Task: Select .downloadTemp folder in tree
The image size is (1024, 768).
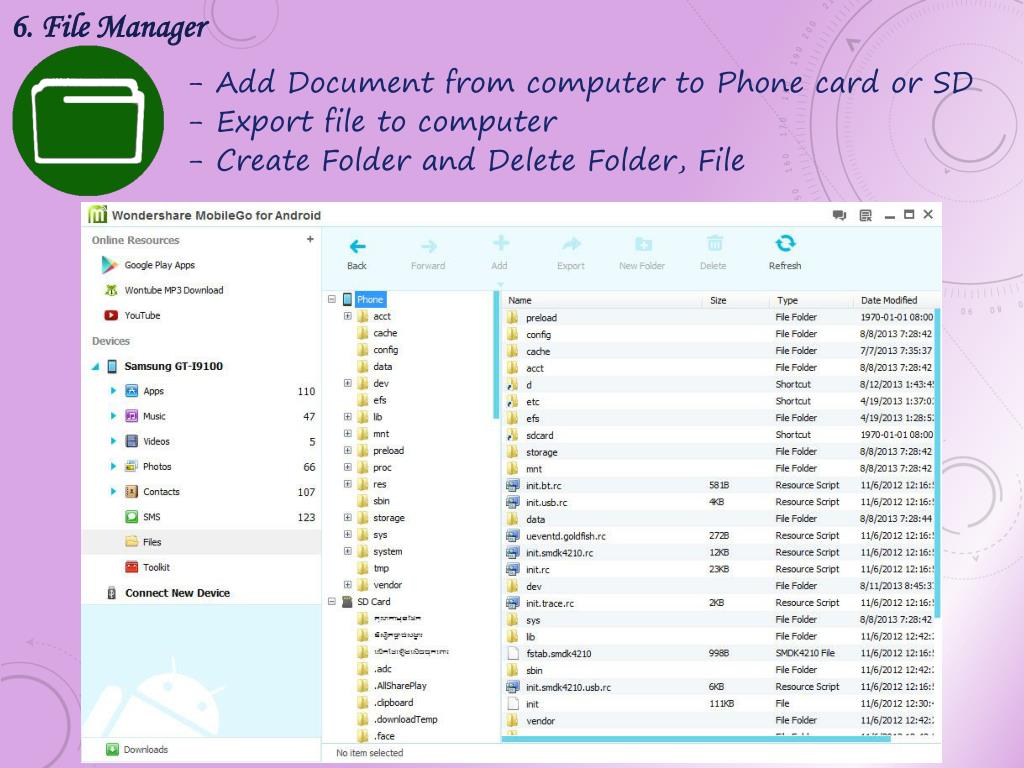Action: coord(406,719)
